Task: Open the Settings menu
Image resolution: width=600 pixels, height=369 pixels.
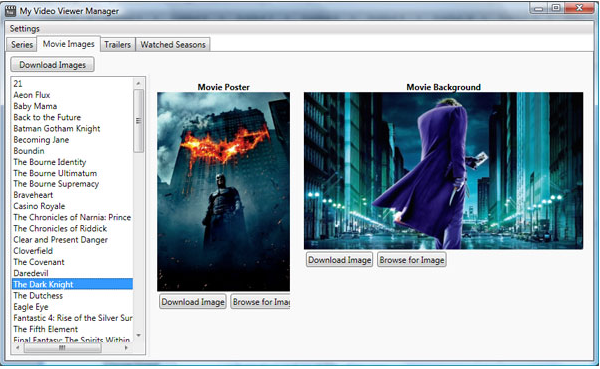Action: pyautogui.click(x=24, y=29)
